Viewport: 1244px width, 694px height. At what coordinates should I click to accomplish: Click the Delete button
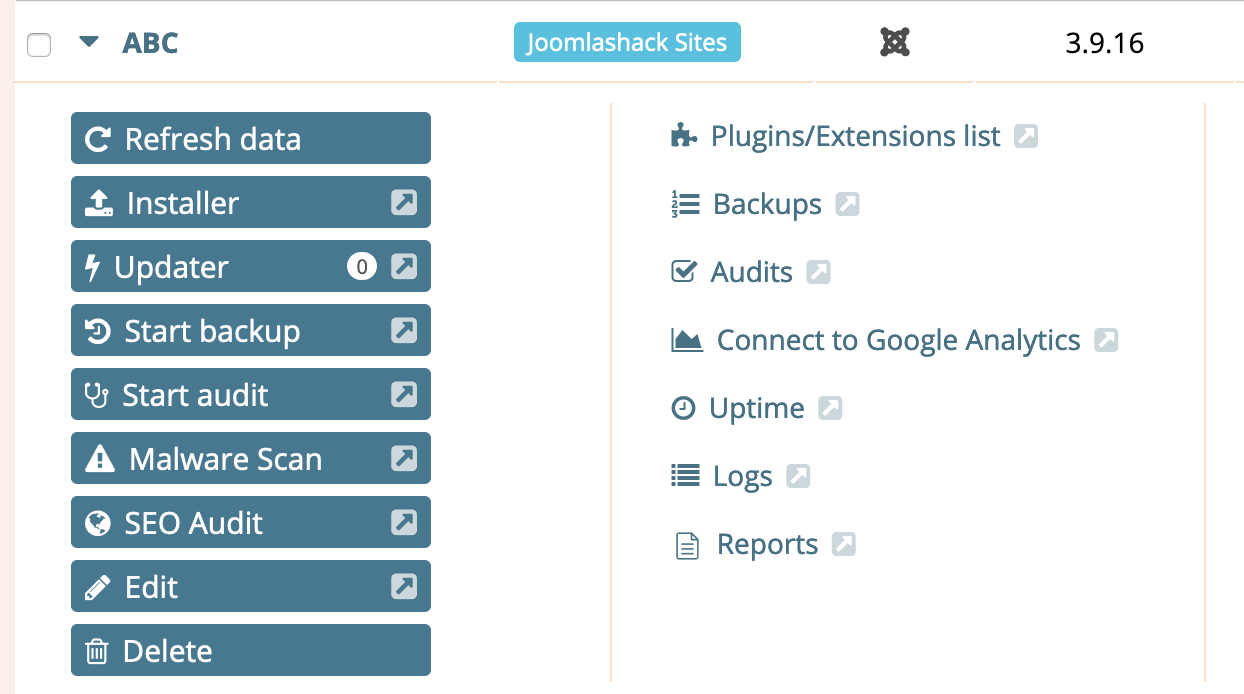pyautogui.click(x=251, y=650)
